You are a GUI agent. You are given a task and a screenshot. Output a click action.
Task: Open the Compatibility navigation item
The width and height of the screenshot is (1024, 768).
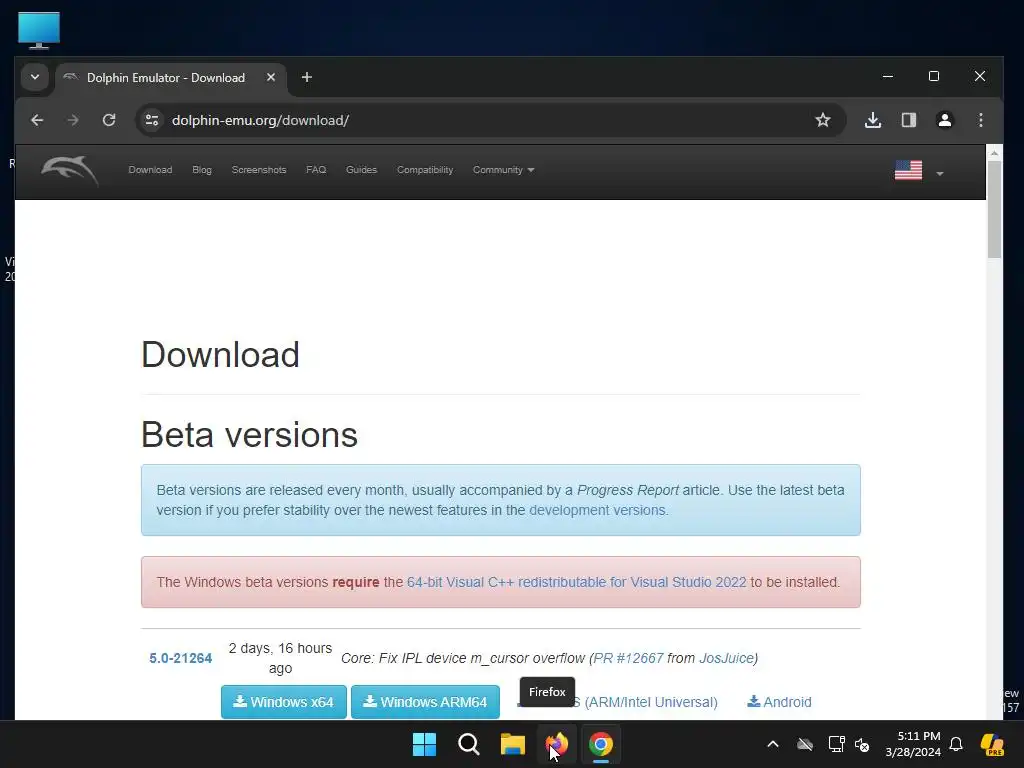(x=425, y=170)
